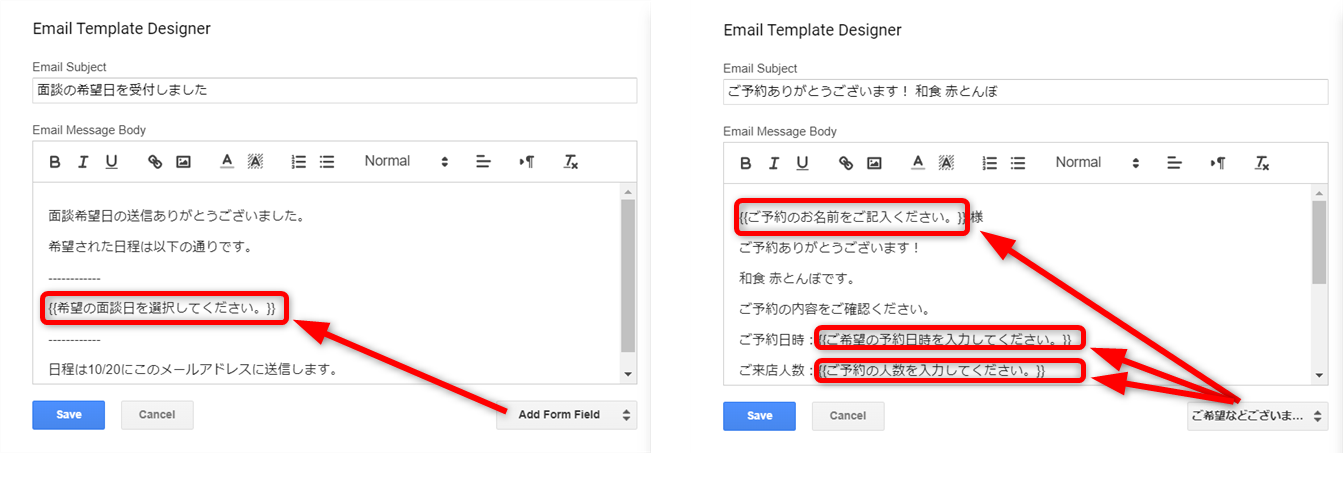This screenshot has width=1344, height=500.
Task: Open the Add Form Field dropdown
Action: click(x=566, y=415)
